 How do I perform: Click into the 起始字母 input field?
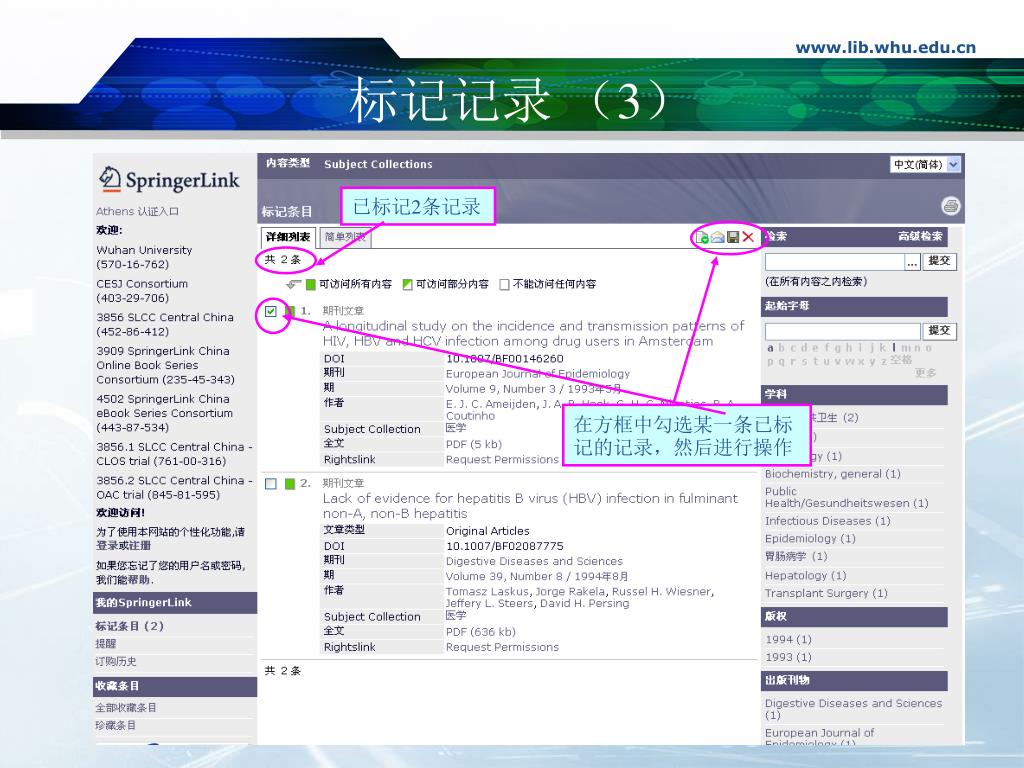[x=842, y=331]
